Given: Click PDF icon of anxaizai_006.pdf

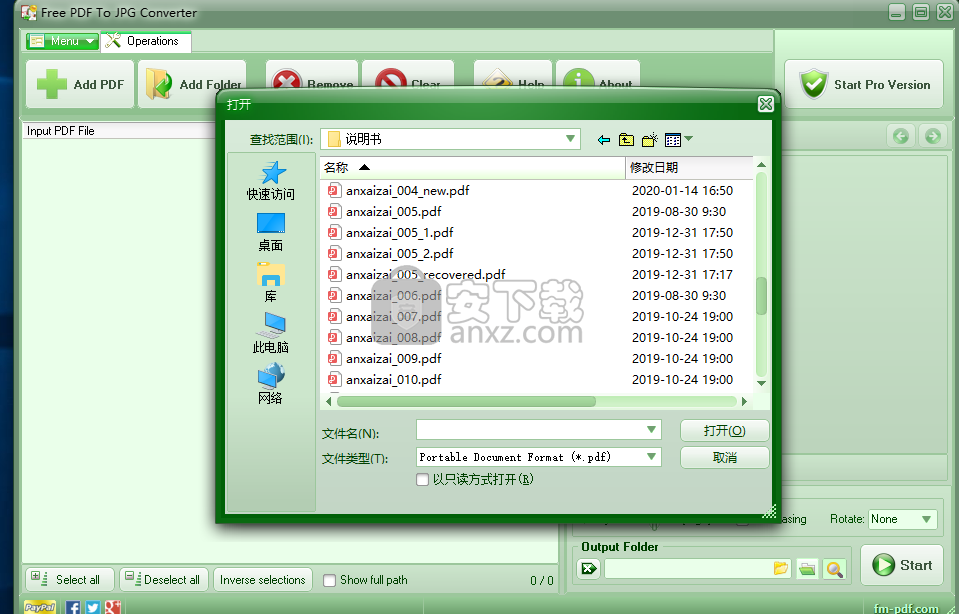Looking at the screenshot, I should (x=334, y=296).
